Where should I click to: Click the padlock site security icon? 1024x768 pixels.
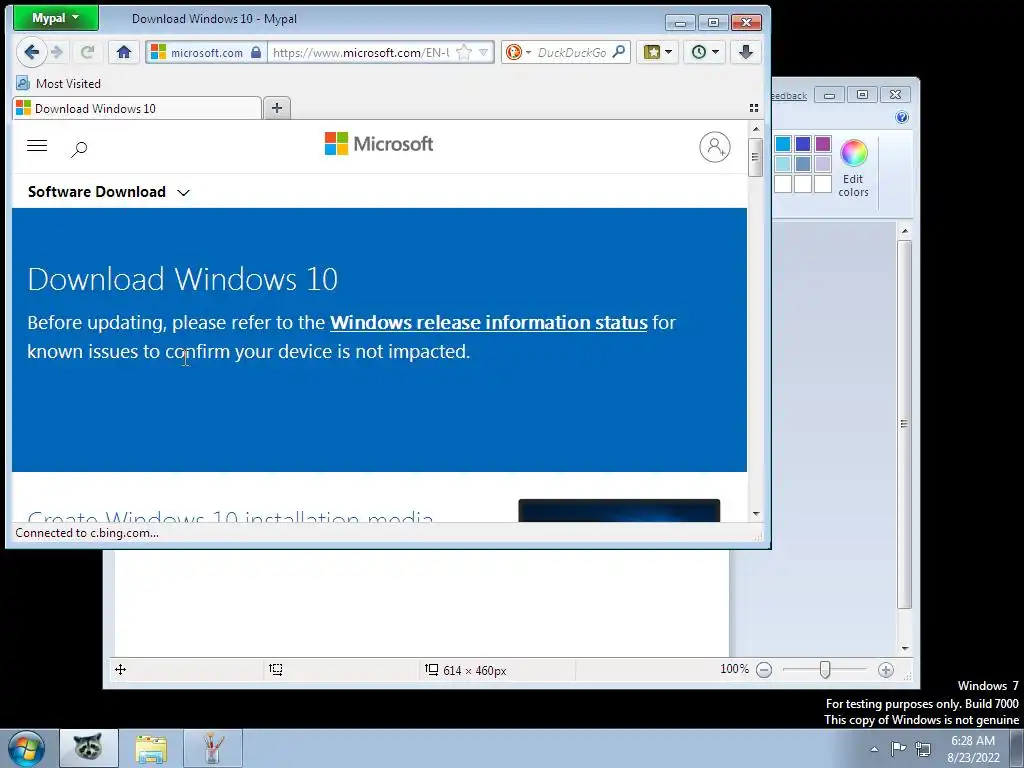tap(256, 52)
